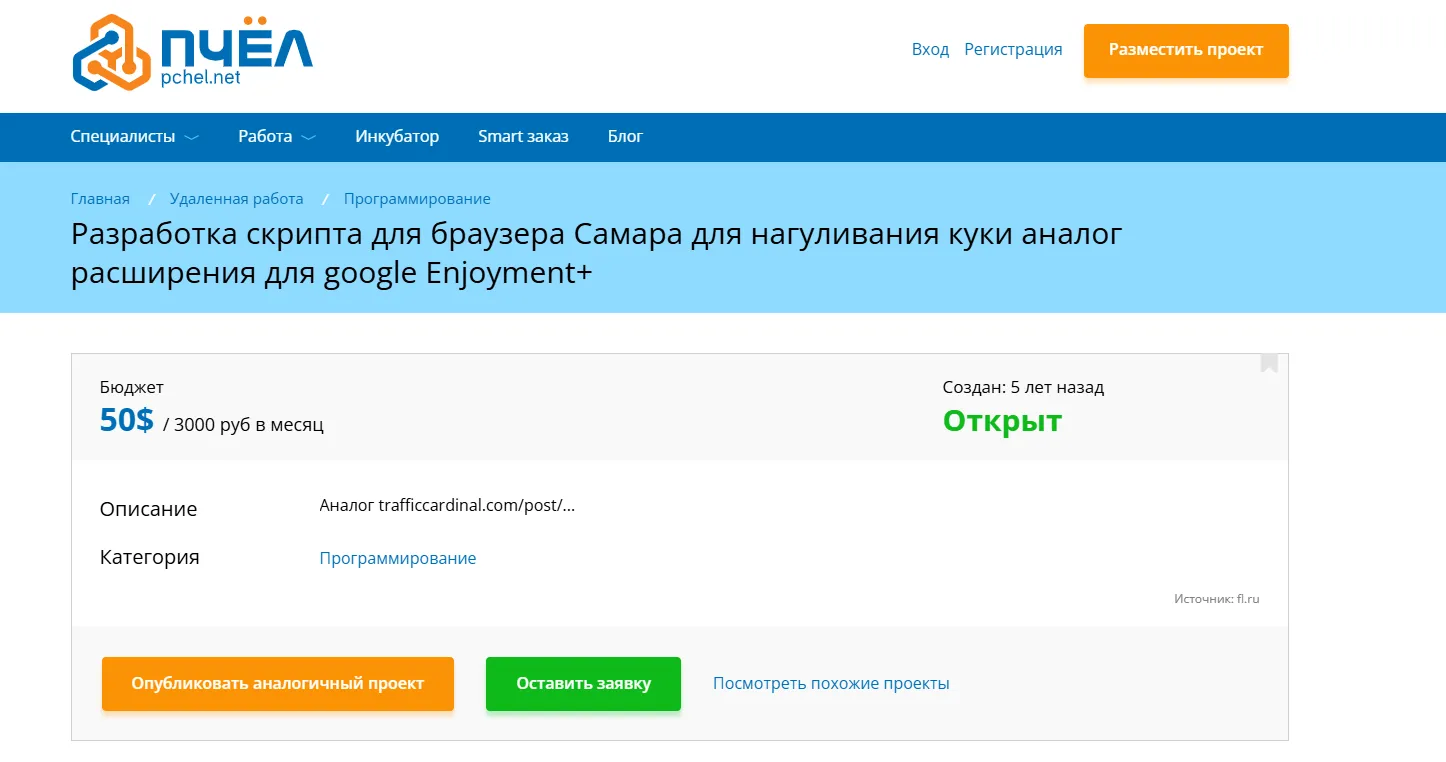
Task: Bookmark the project with the flag icon
Action: pos(1269,362)
